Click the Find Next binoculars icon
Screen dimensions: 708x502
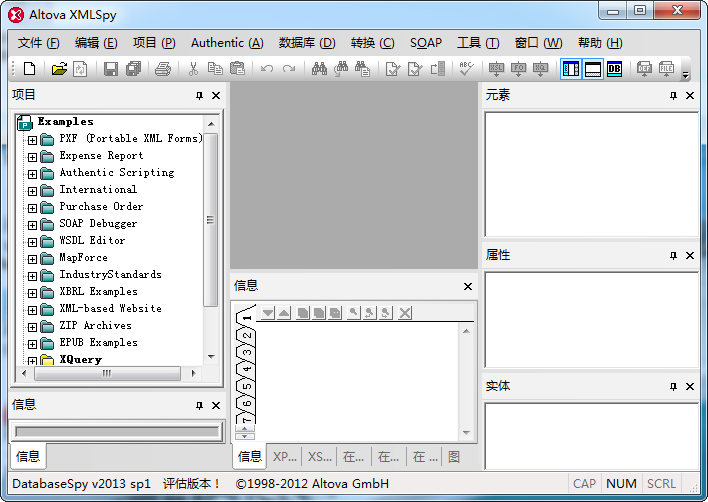coord(341,69)
